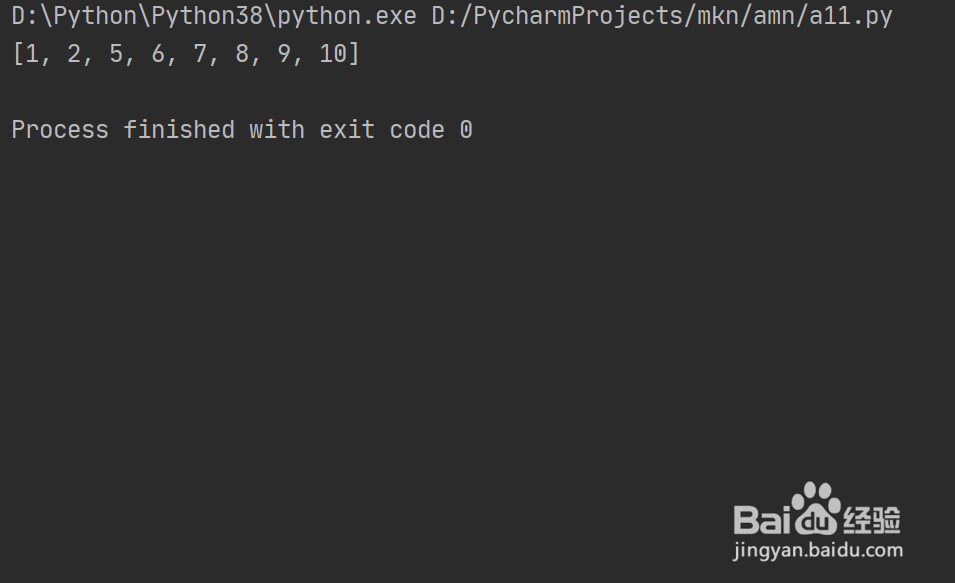Open the jingyan.baidu.com watermark link
The height and width of the screenshot is (583, 955).
(817, 550)
